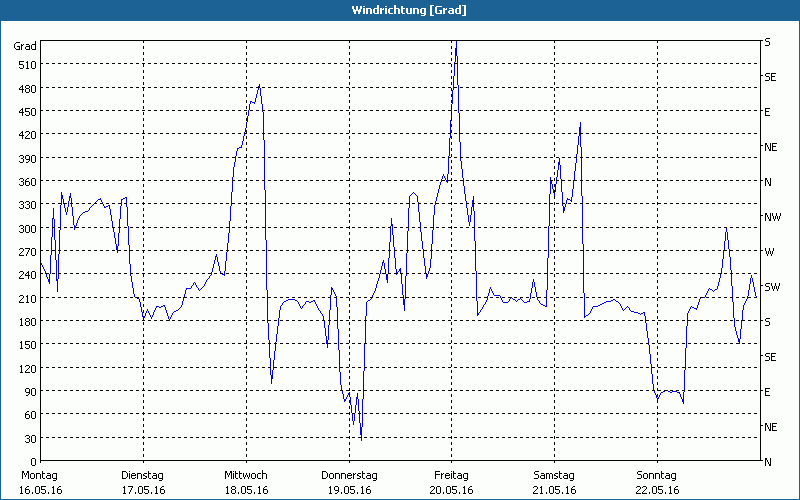Click the date 19.05.16
800x500 pixels.
(349, 490)
